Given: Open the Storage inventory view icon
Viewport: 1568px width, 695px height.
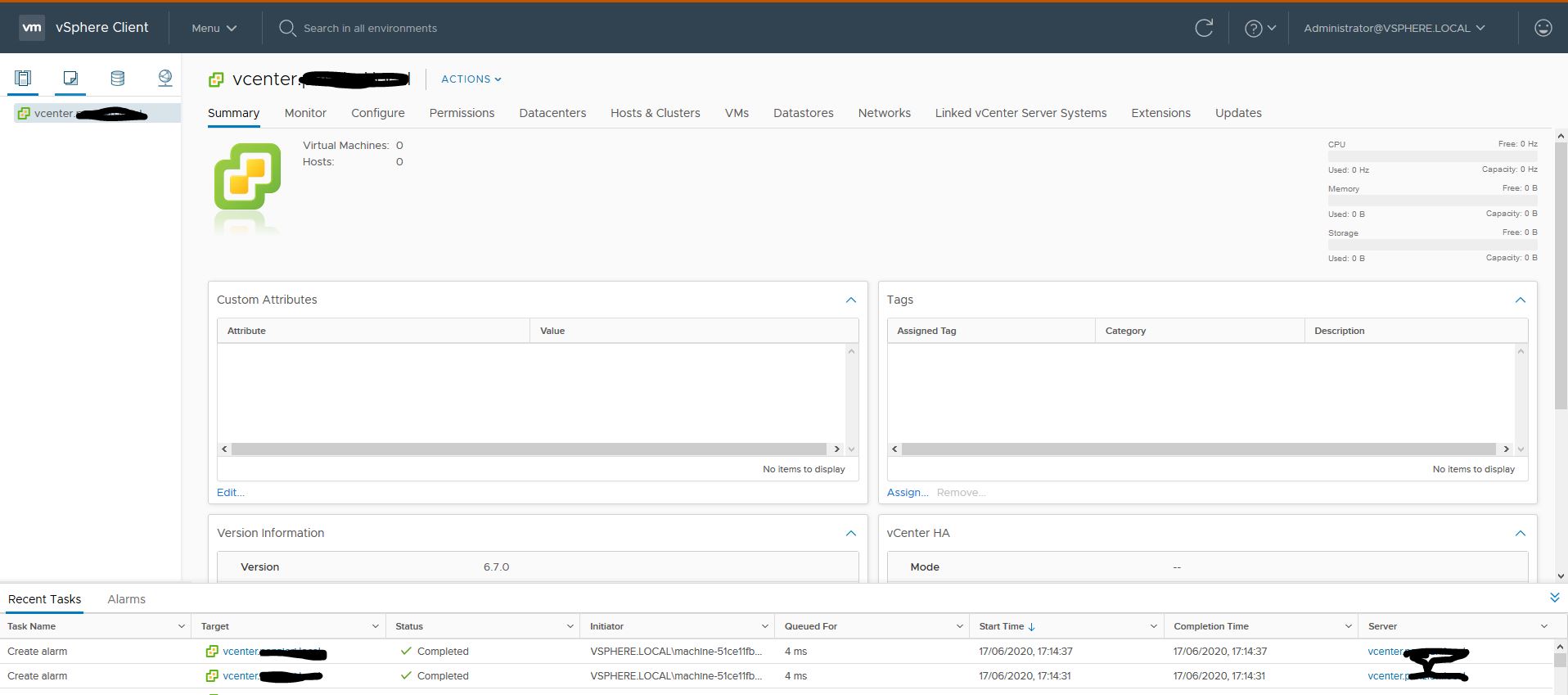Looking at the screenshot, I should (118, 78).
